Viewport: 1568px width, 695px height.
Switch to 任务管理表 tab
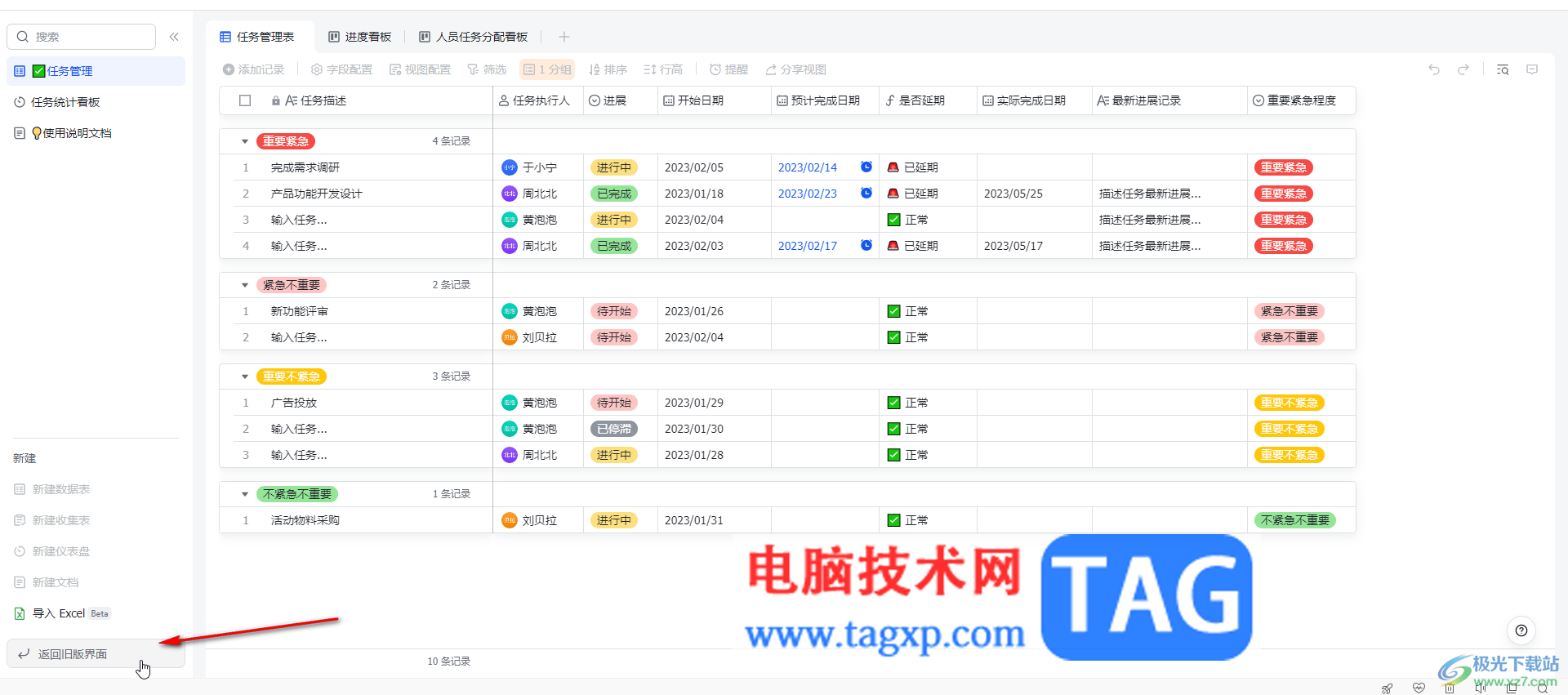coord(259,37)
